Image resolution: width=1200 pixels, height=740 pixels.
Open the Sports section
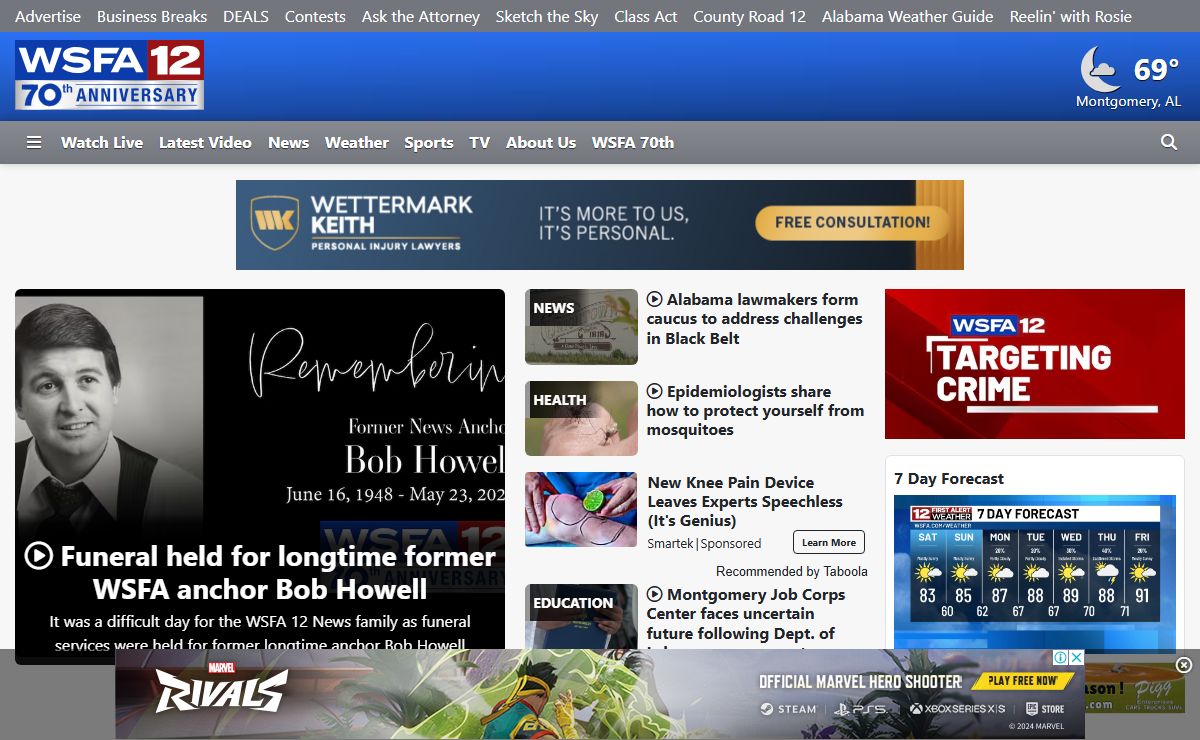429,143
